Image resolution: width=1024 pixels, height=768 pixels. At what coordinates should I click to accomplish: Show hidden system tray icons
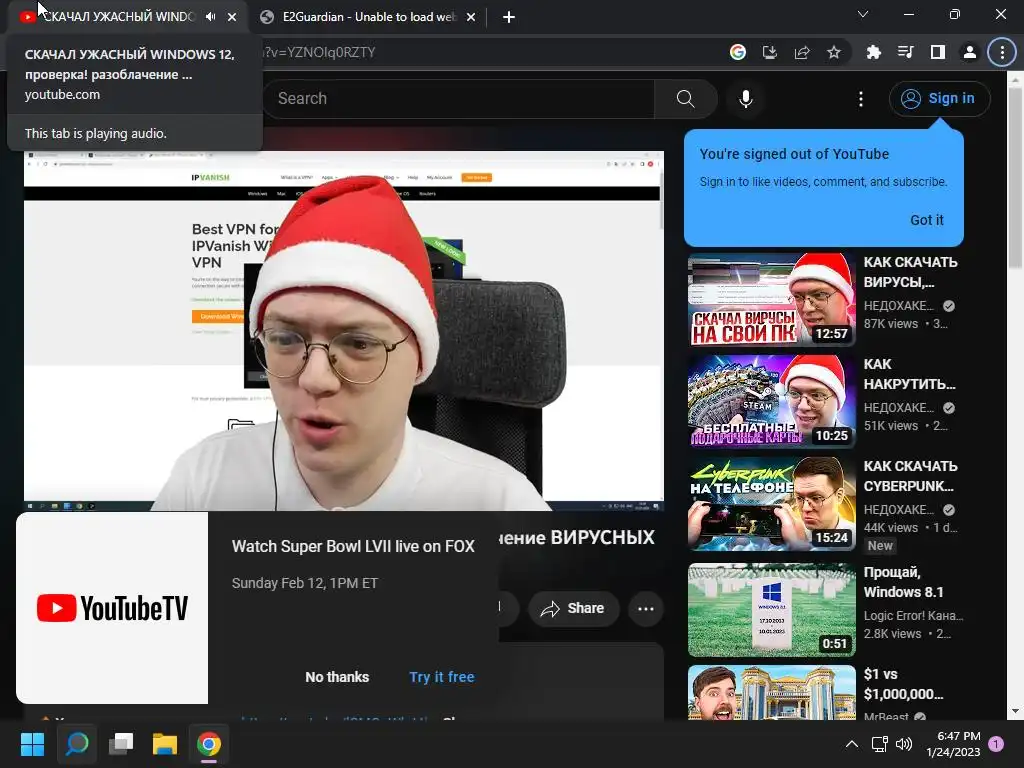coord(852,744)
